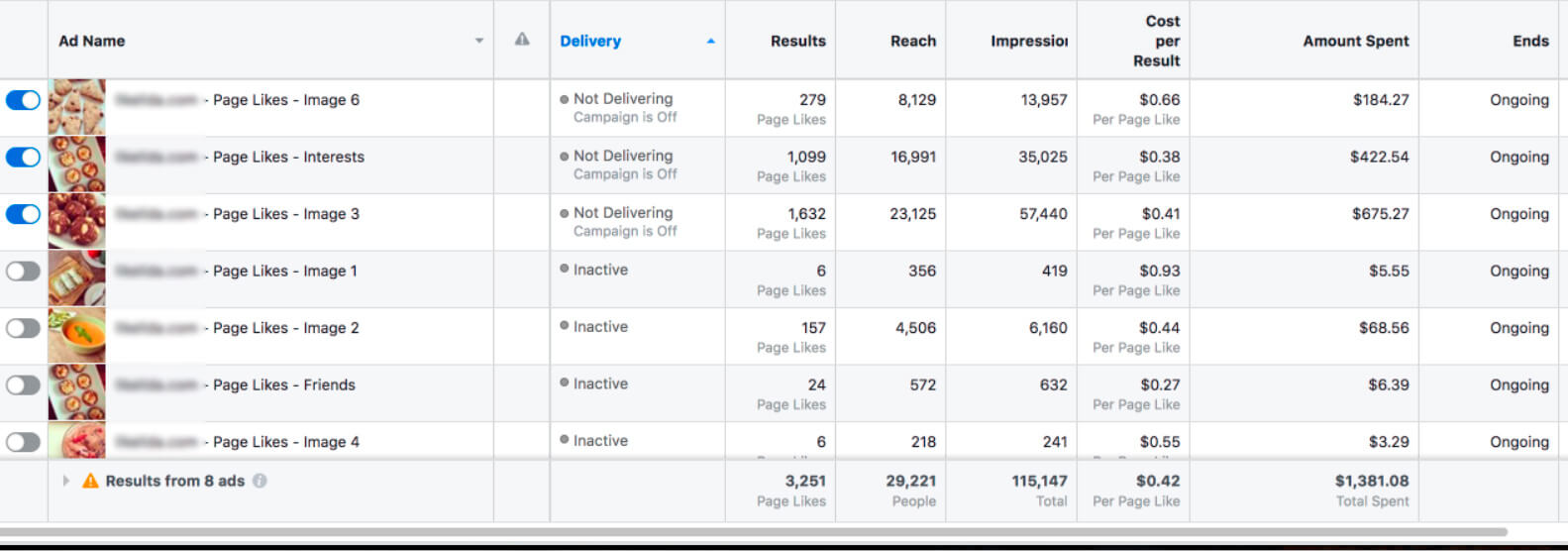
Task: Click info icon beside Results from 8 ads
Action: 260,481
